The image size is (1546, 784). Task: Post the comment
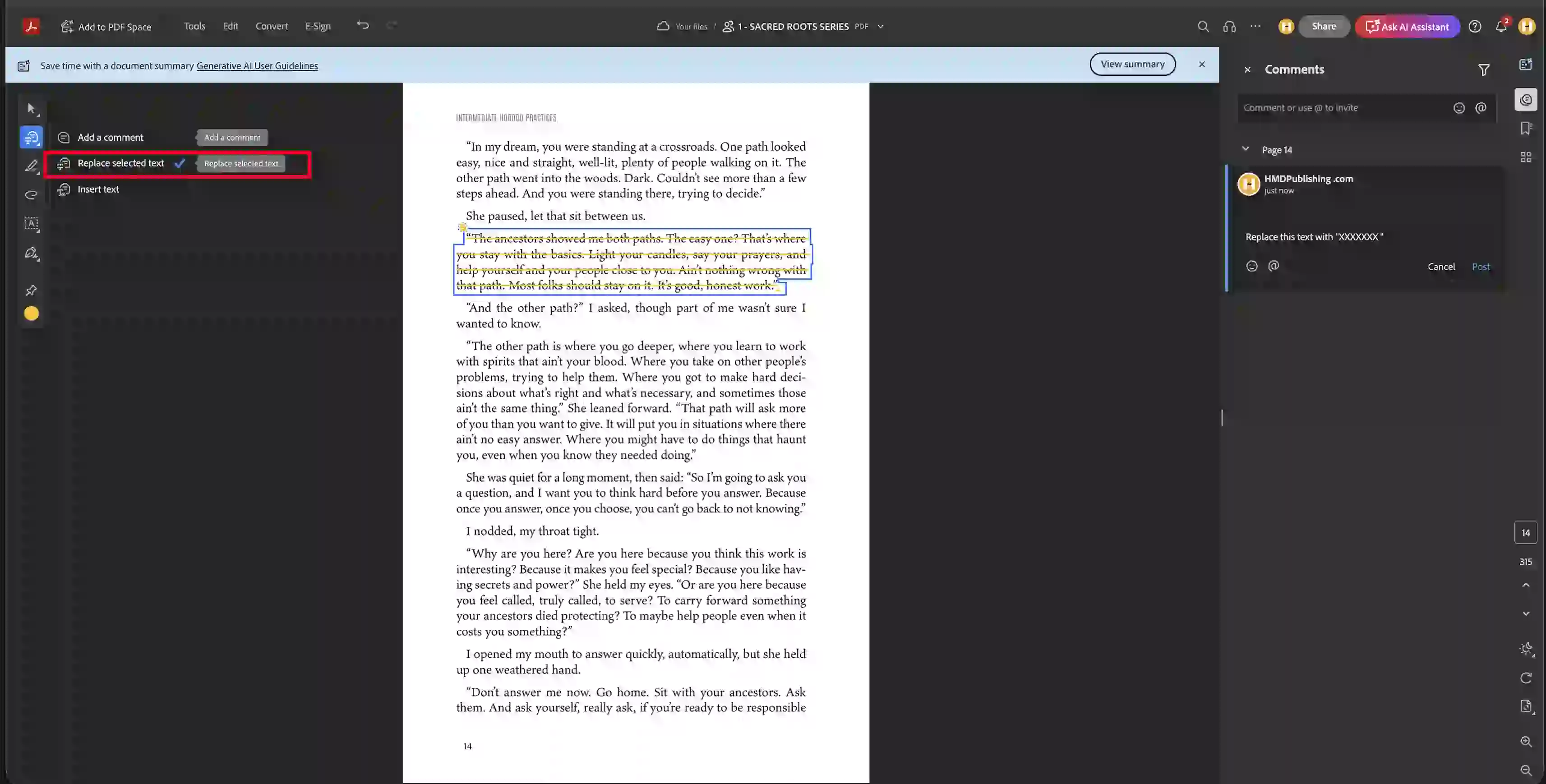[1481, 267]
